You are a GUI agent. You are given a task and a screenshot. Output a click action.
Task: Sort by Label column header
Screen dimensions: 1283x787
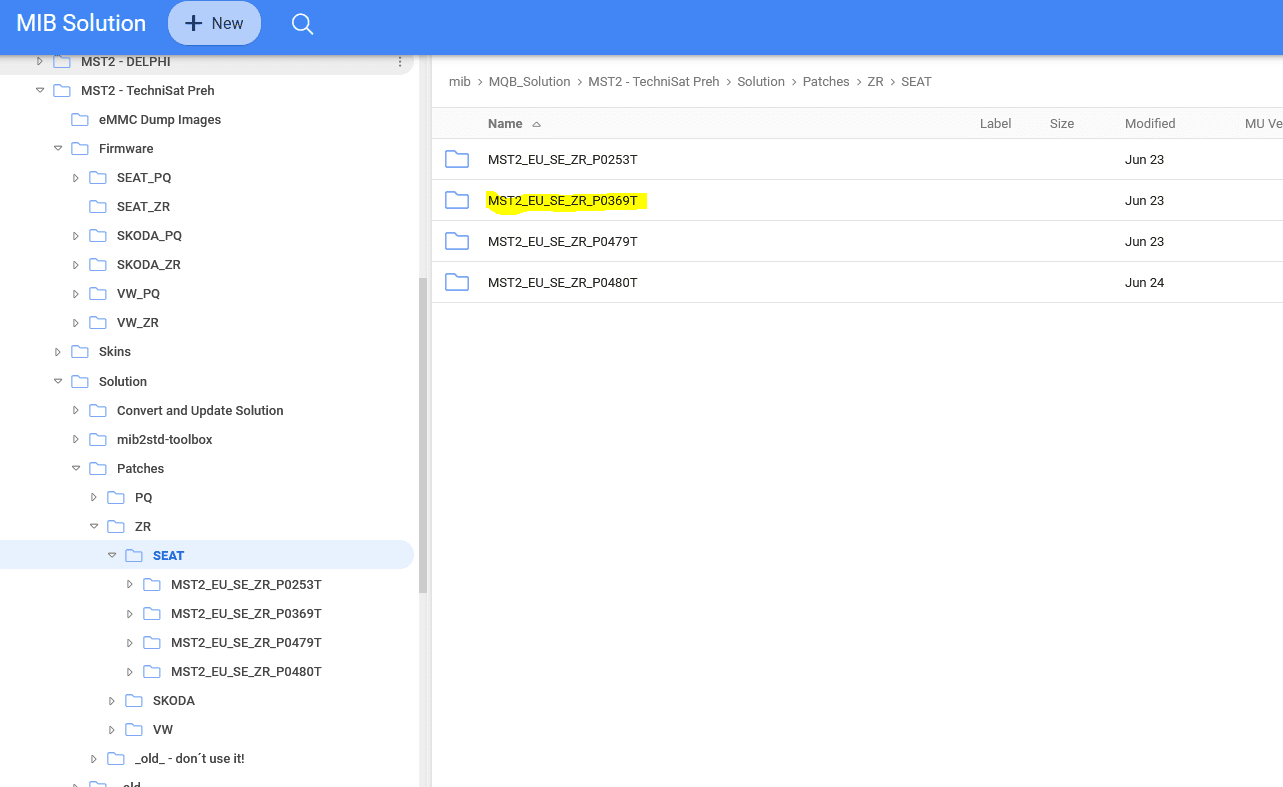[x=995, y=124]
